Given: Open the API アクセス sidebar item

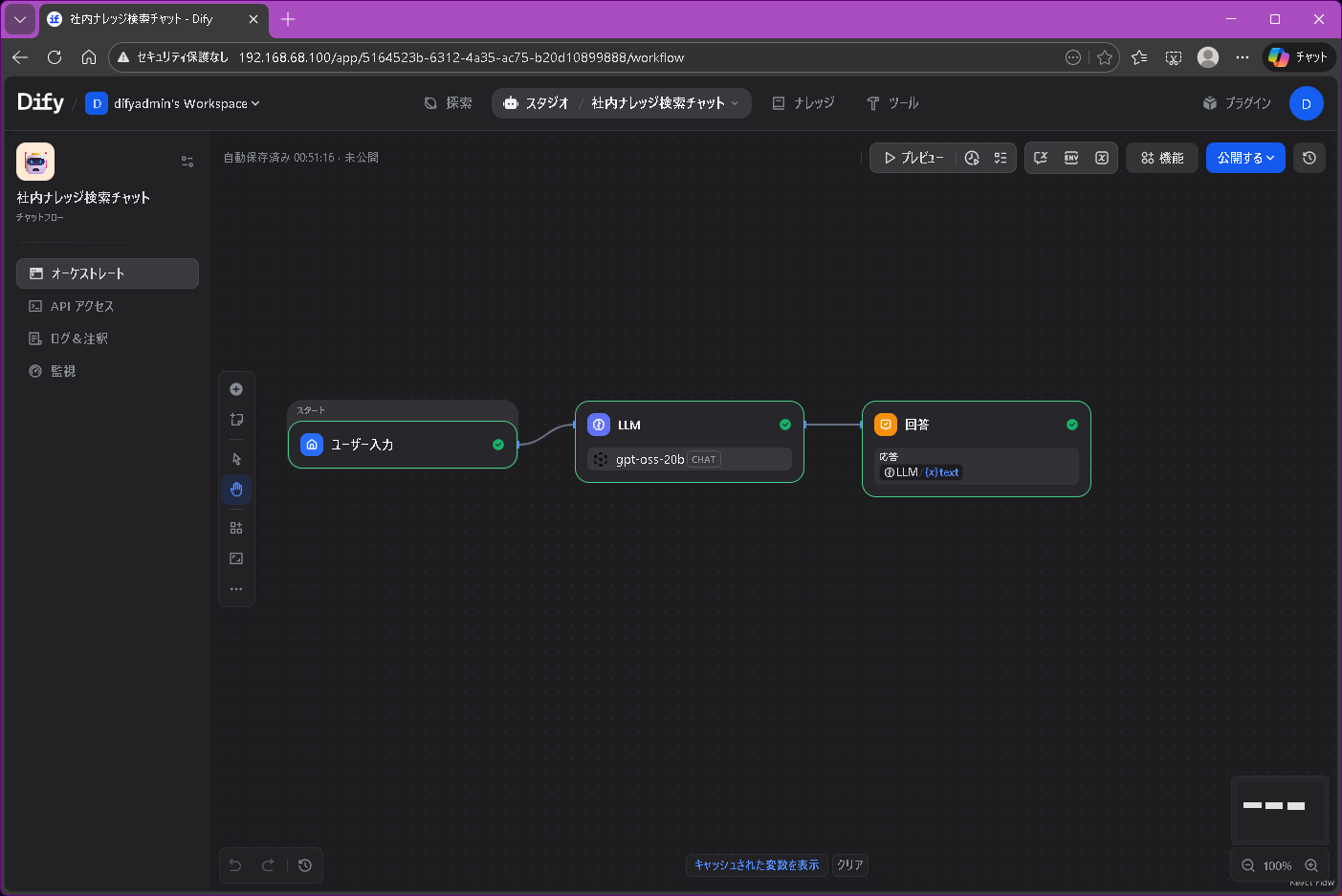Looking at the screenshot, I should point(107,306).
